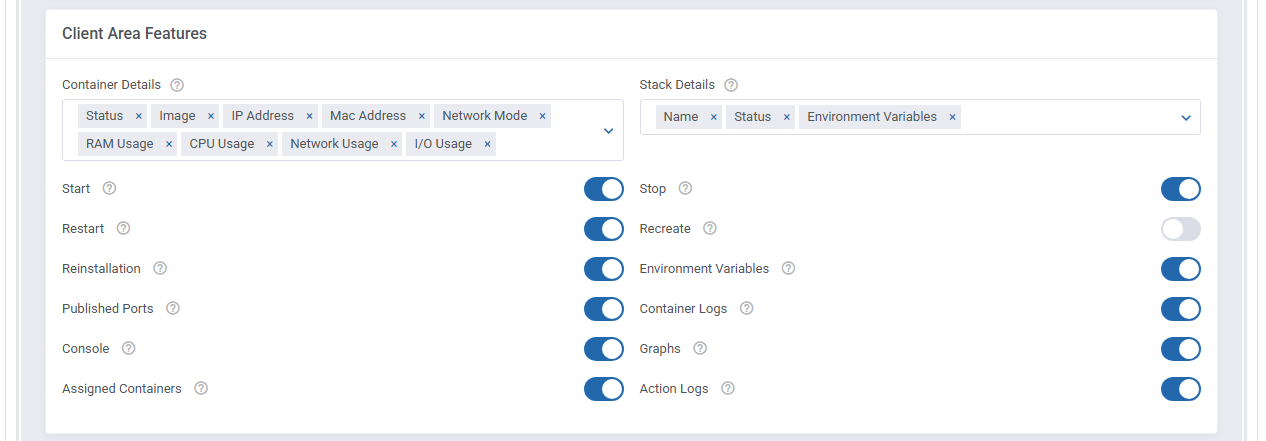Click the Action Logs label

[x=674, y=388]
